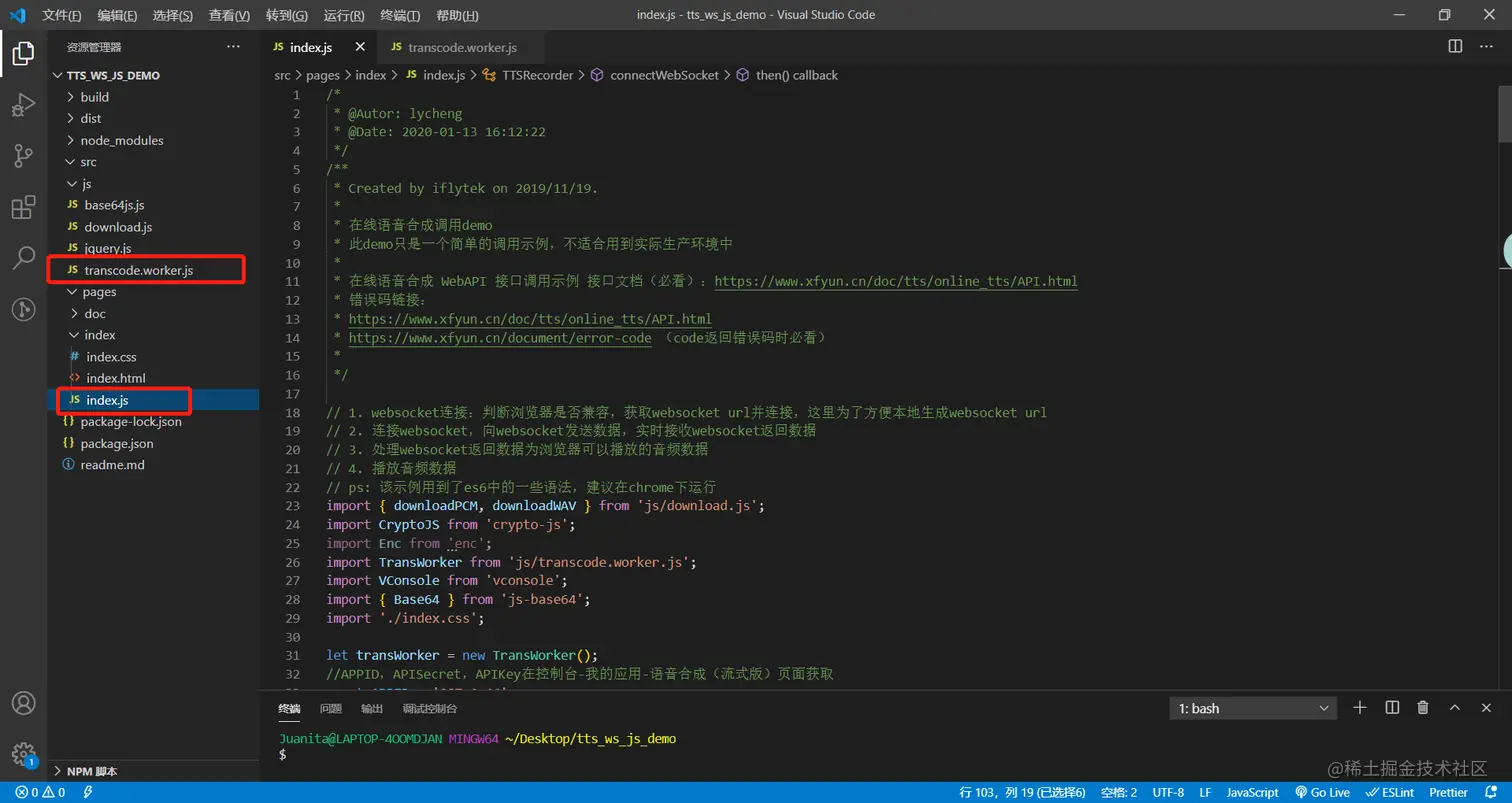
Task: Open the 选择(S) menu
Action: click(173, 15)
